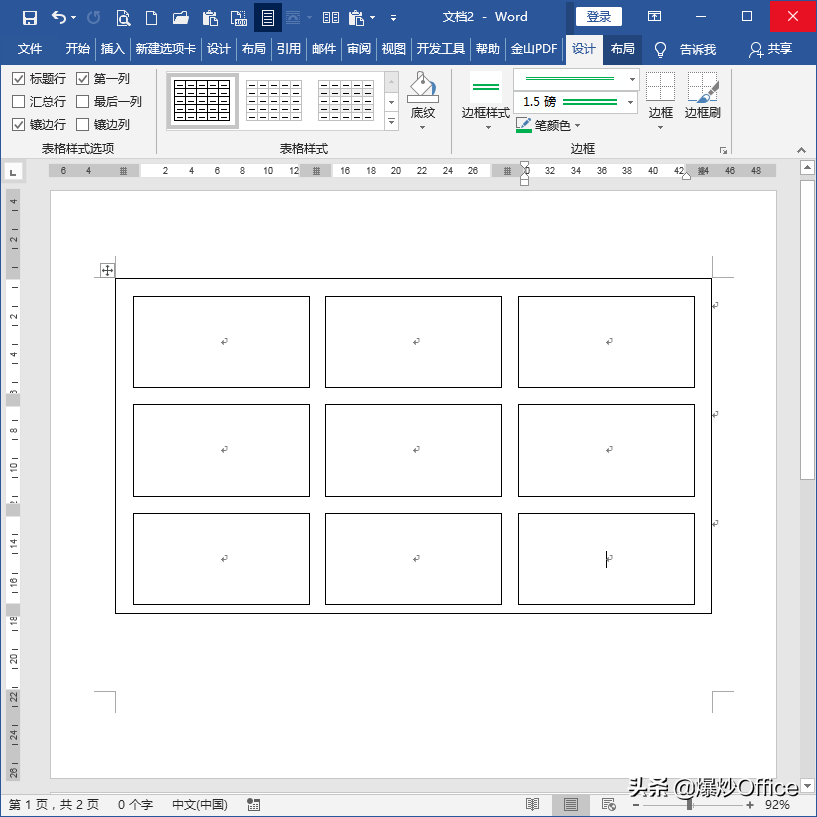Click the 登录 (Sign in) button
Screen dimensions: 817x817
[597, 16]
